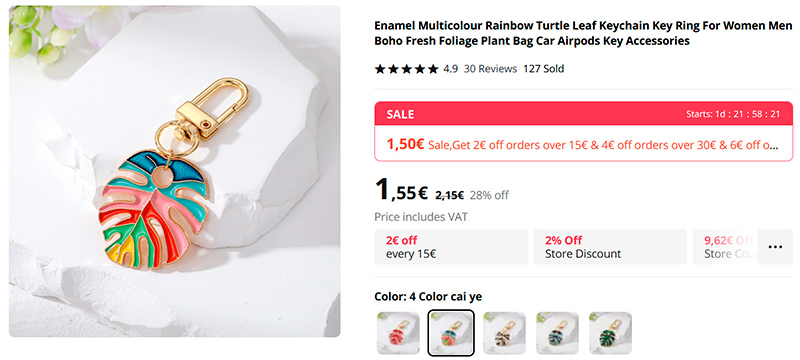Pick the green leaf color option

click(610, 333)
